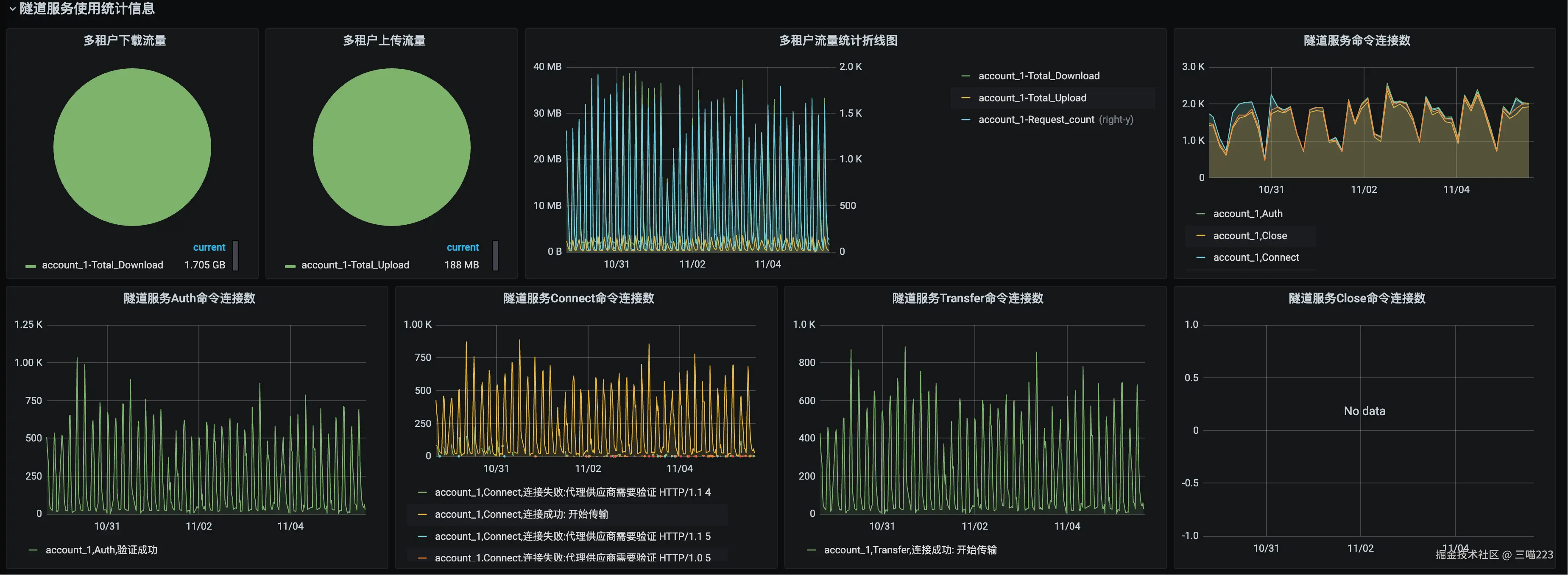Click the yellow 连接成功: 开始传输 Connect legend color icon
Image resolution: width=1568 pixels, height=575 pixels.
(422, 515)
